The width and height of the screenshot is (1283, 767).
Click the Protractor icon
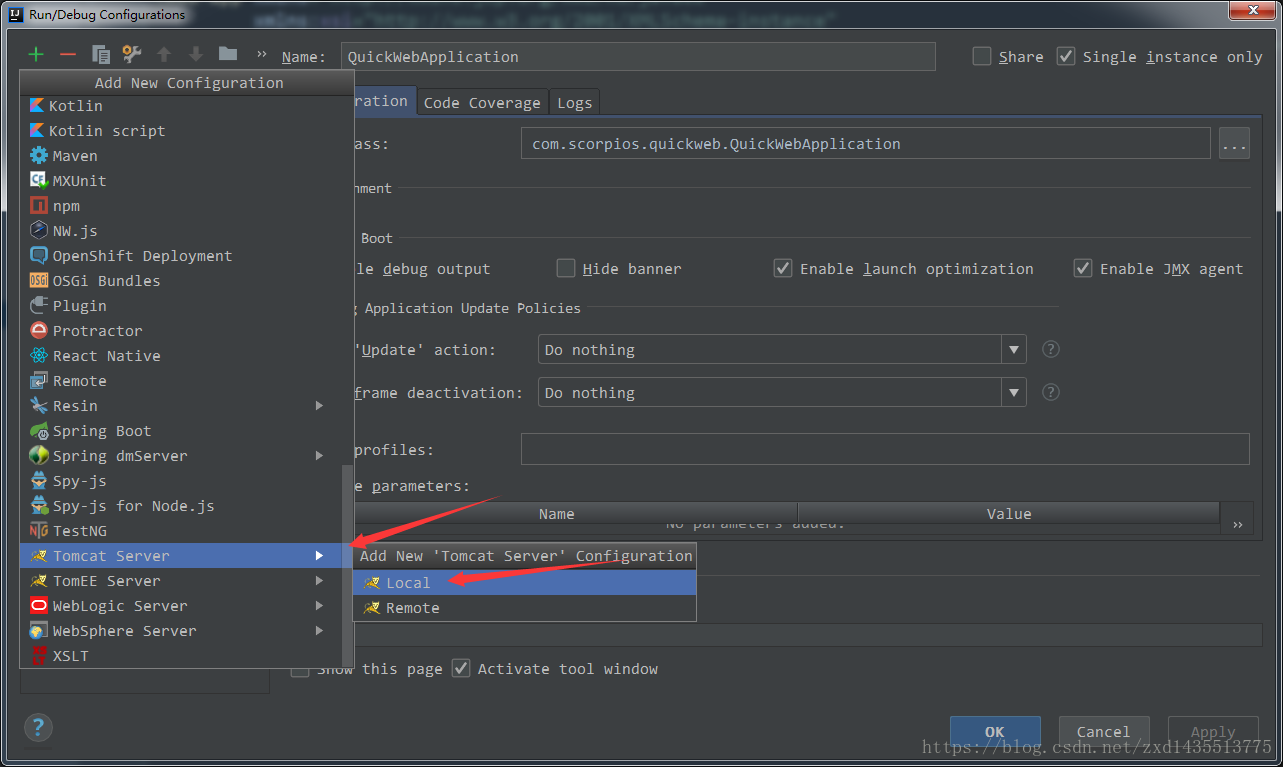pyautogui.click(x=39, y=330)
